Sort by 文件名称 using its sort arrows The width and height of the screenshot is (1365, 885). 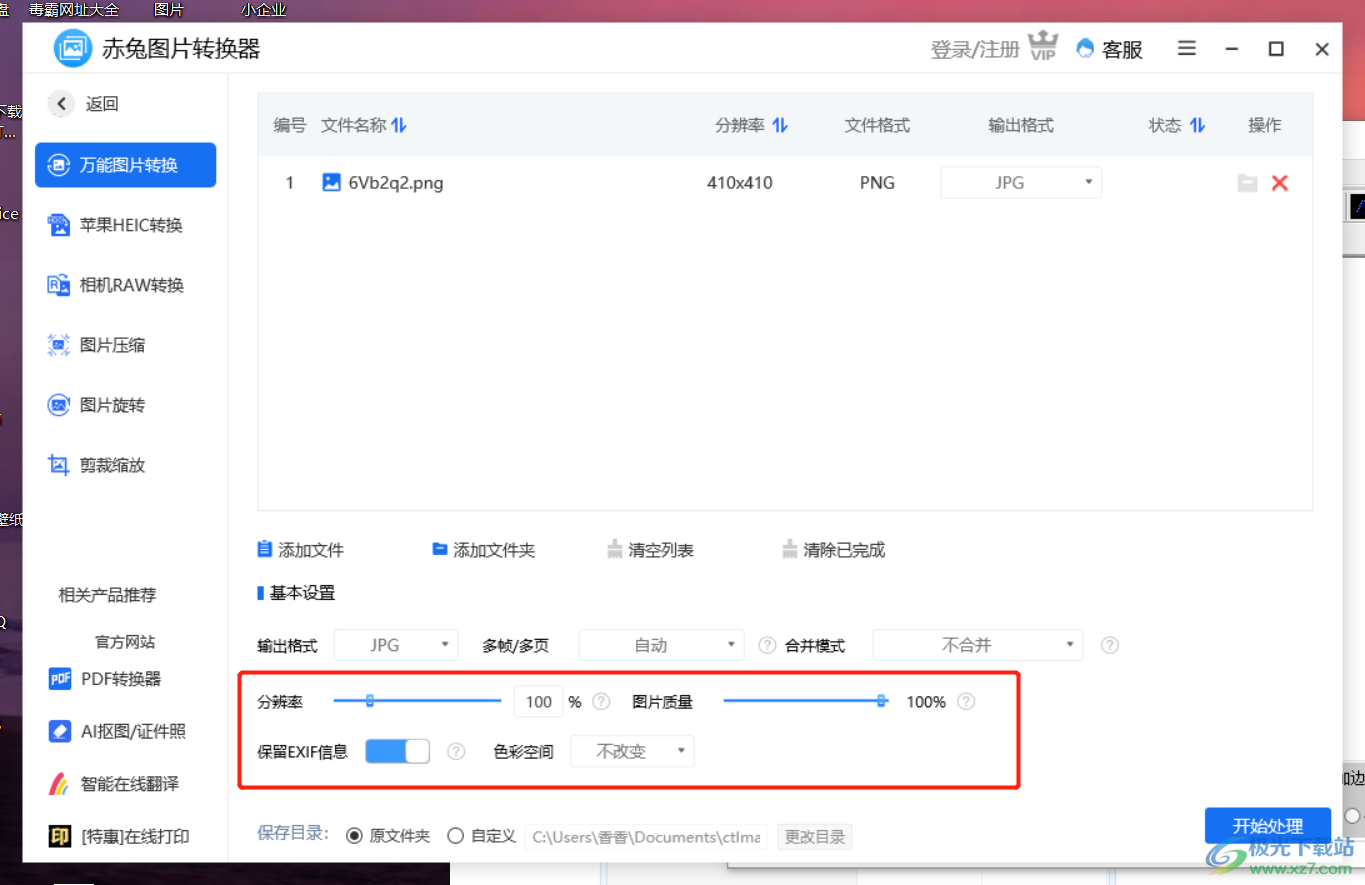tap(399, 125)
